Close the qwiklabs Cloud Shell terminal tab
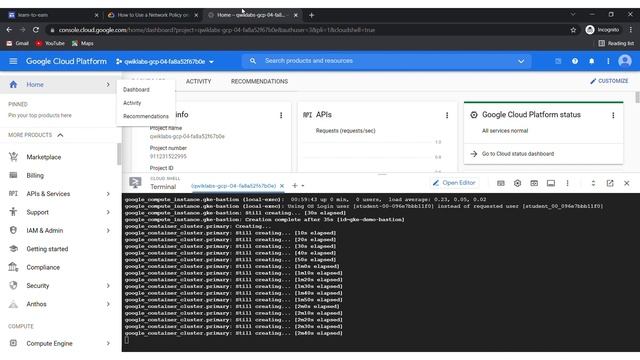 [282, 186]
